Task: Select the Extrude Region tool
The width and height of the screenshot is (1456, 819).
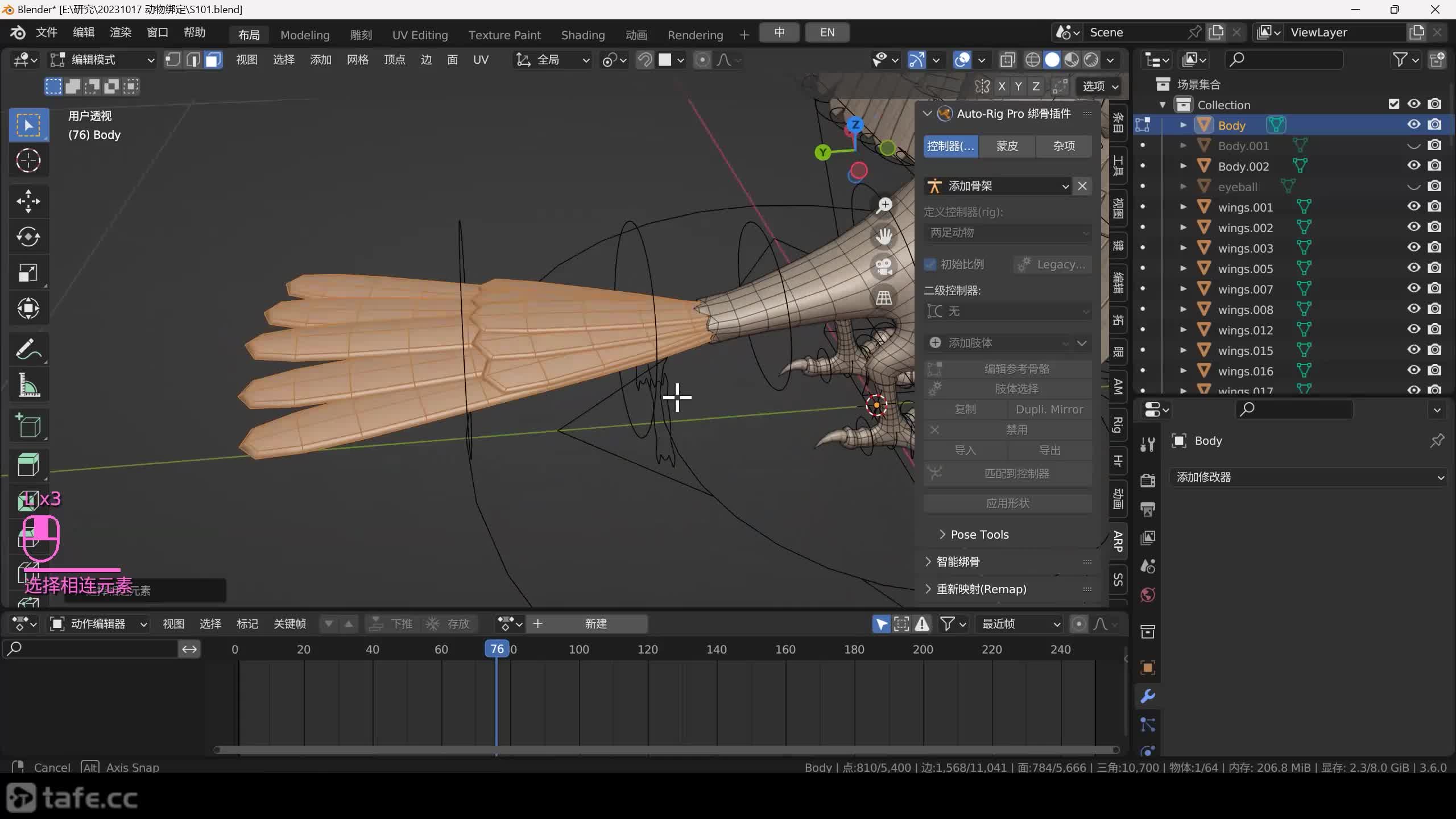Action: tap(28, 465)
